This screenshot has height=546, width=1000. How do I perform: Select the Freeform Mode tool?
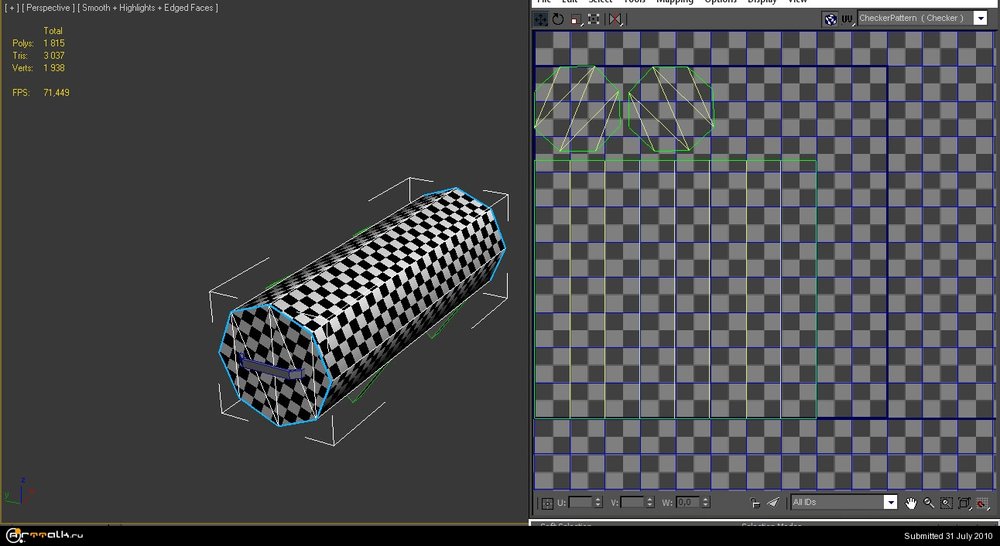click(594, 19)
